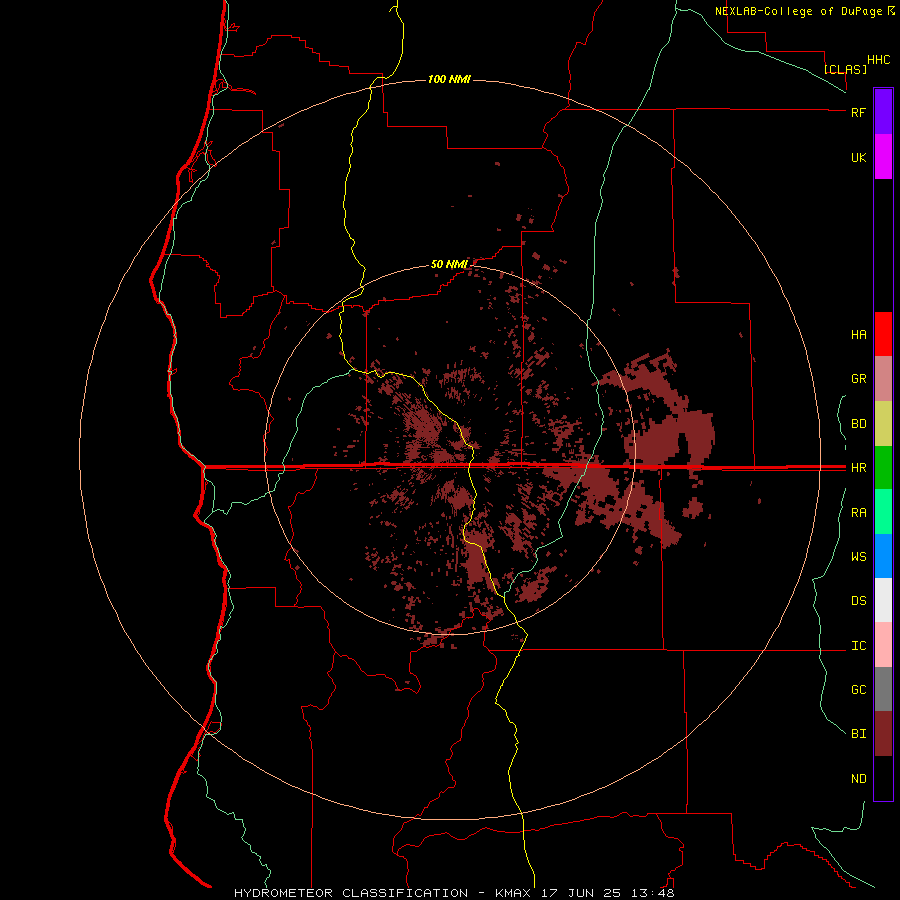Click the DS white legend swatch
Image resolution: width=900 pixels, height=900 pixels.
coord(883,600)
